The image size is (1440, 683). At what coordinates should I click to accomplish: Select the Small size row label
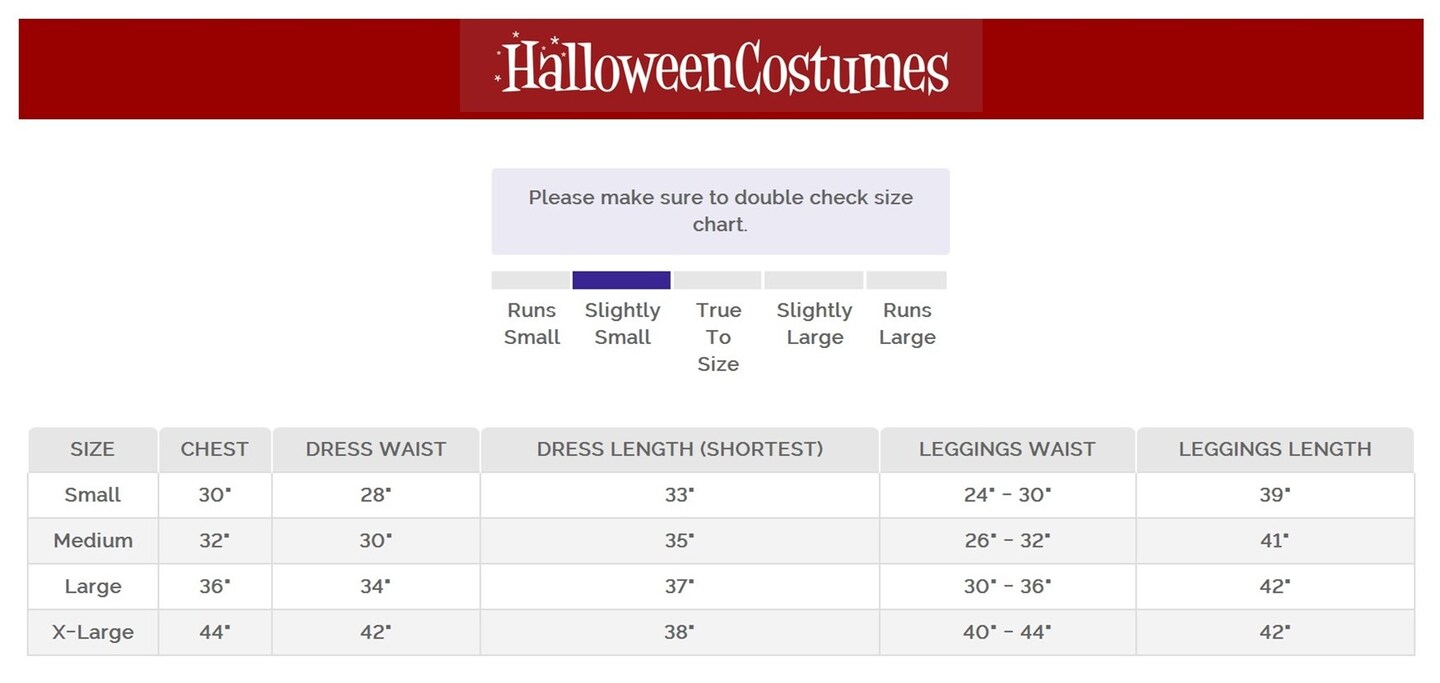pyautogui.click(x=92, y=495)
